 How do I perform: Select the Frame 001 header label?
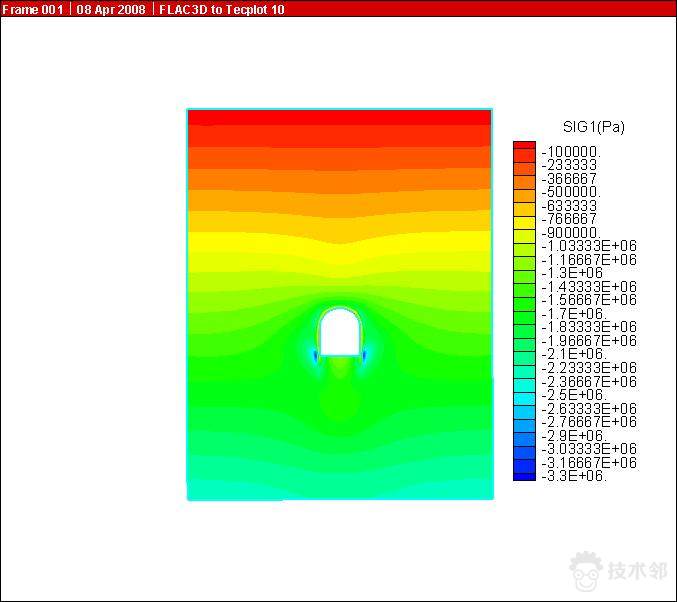click(34, 8)
